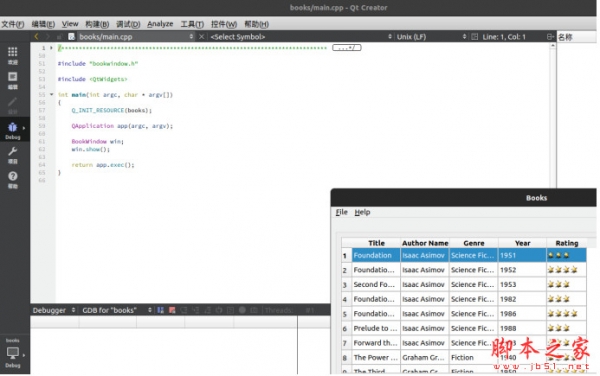Image resolution: width=600 pixels, height=376 pixels.
Task: Open the Unix (LF) line ending dropdown
Action: [431, 37]
